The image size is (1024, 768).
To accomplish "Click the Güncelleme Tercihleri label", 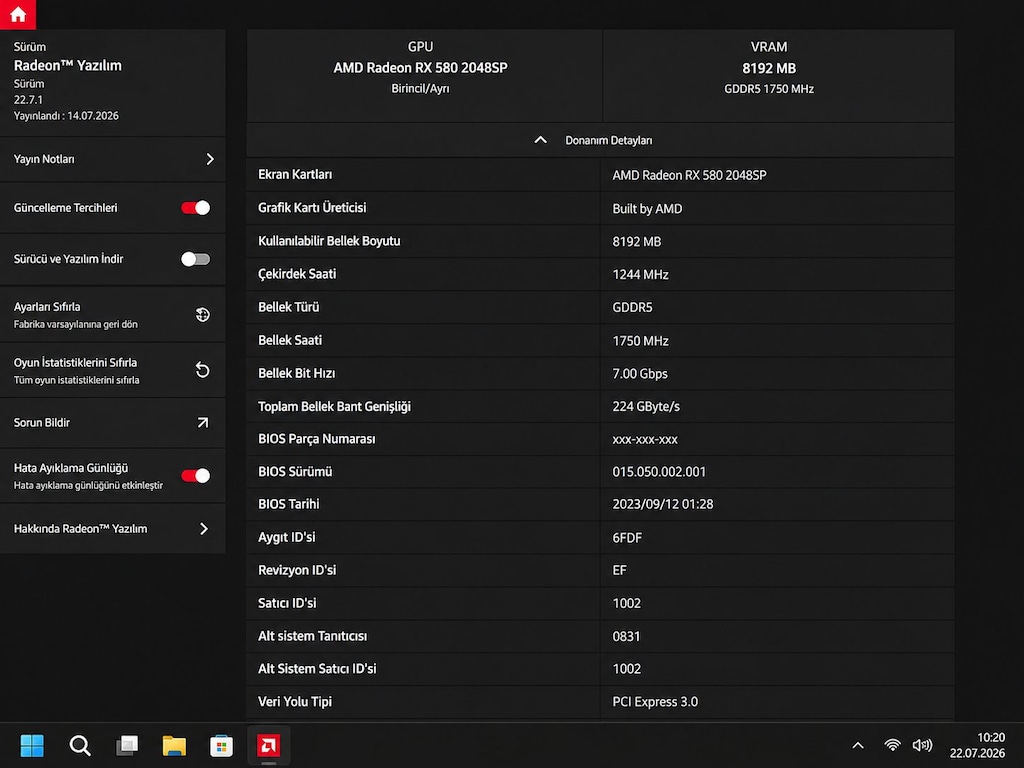I will pyautogui.click(x=65, y=208).
